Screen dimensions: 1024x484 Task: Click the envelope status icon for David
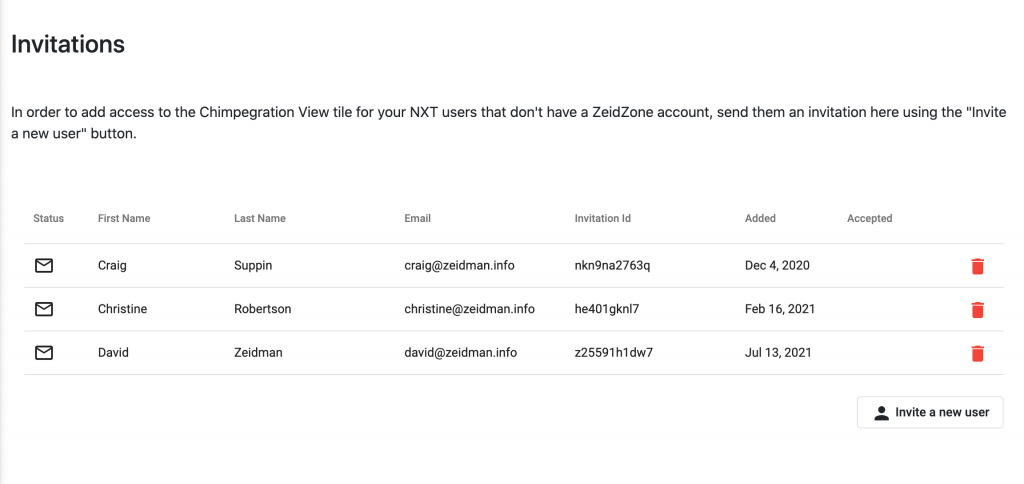coord(44,353)
